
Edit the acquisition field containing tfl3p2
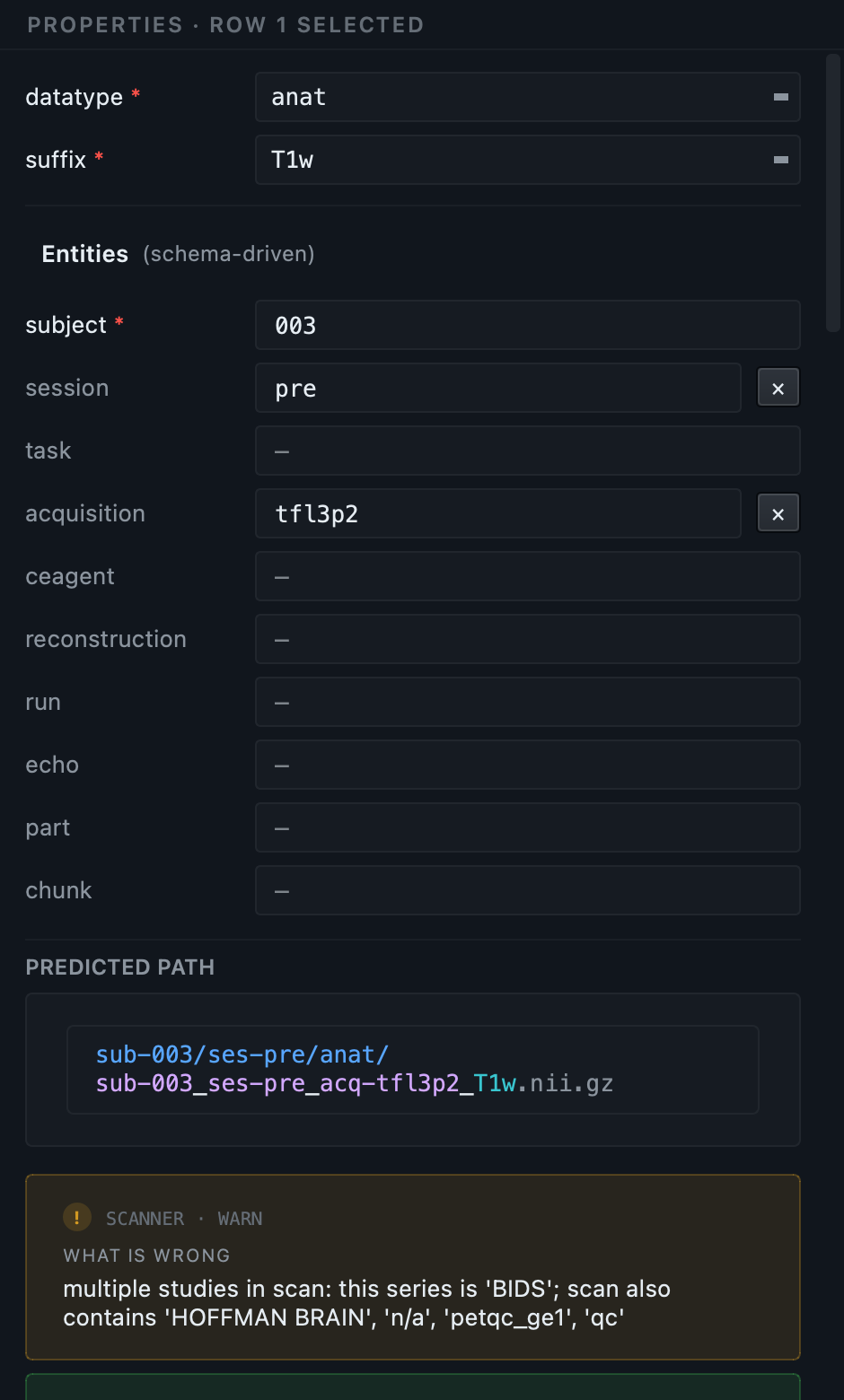(498, 513)
